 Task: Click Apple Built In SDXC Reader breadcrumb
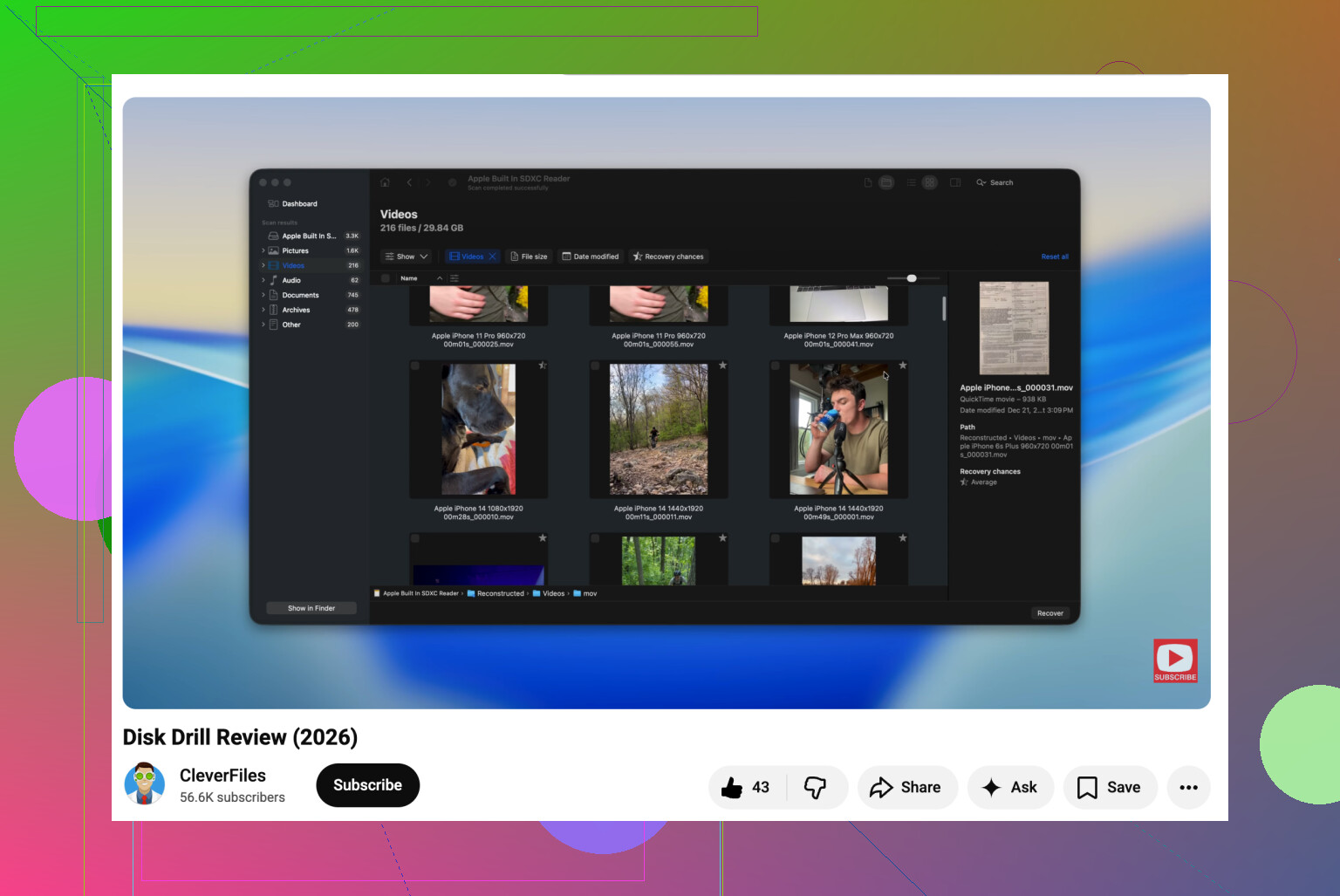click(x=416, y=593)
